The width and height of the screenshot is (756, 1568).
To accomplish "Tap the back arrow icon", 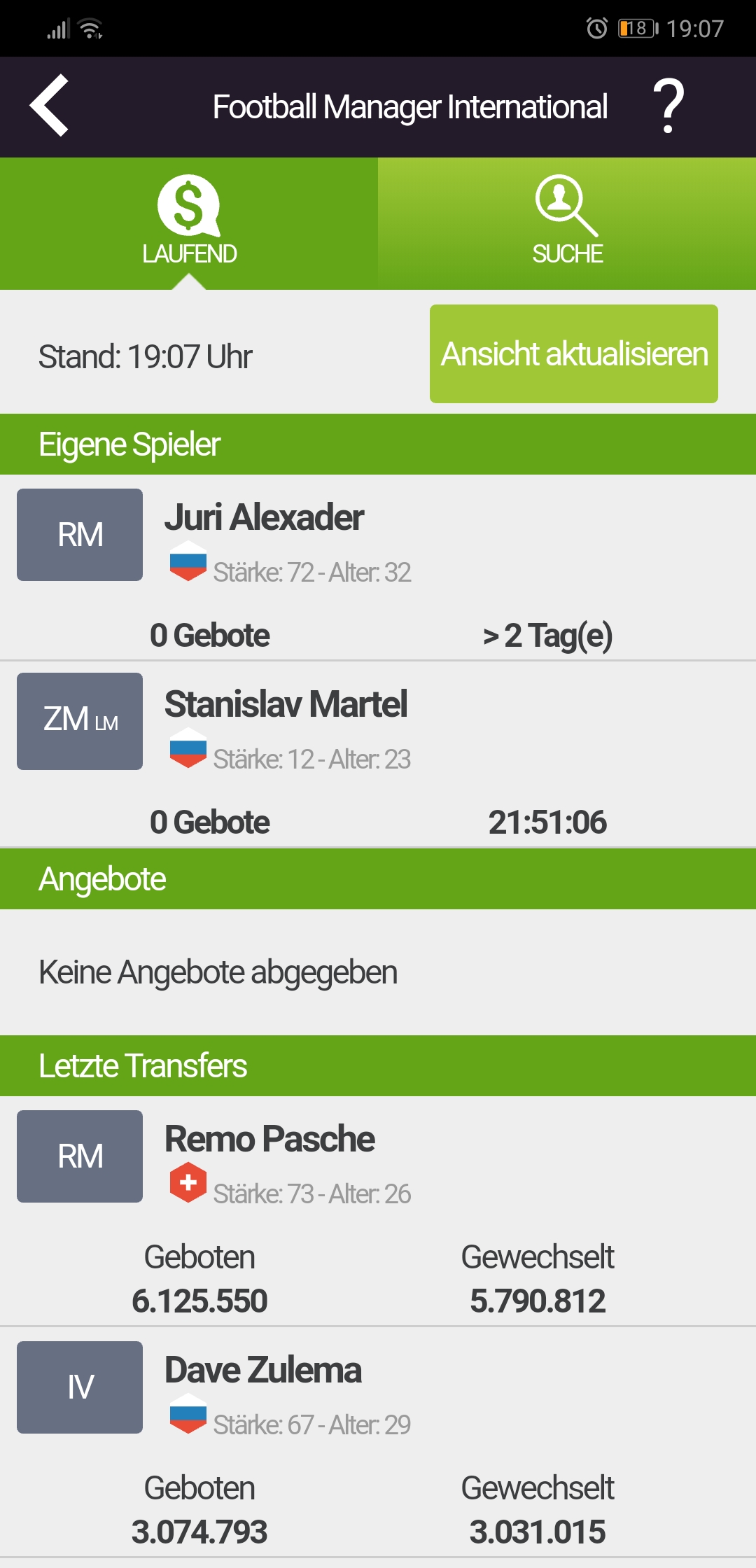I will pyautogui.click(x=49, y=105).
